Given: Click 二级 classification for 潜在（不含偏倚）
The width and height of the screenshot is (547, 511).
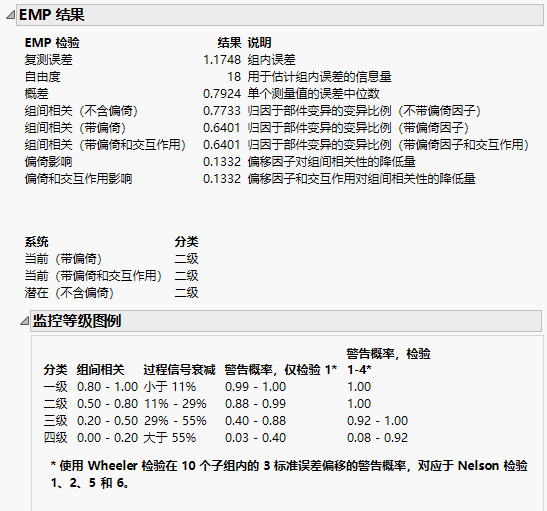Looking at the screenshot, I should (x=187, y=292).
